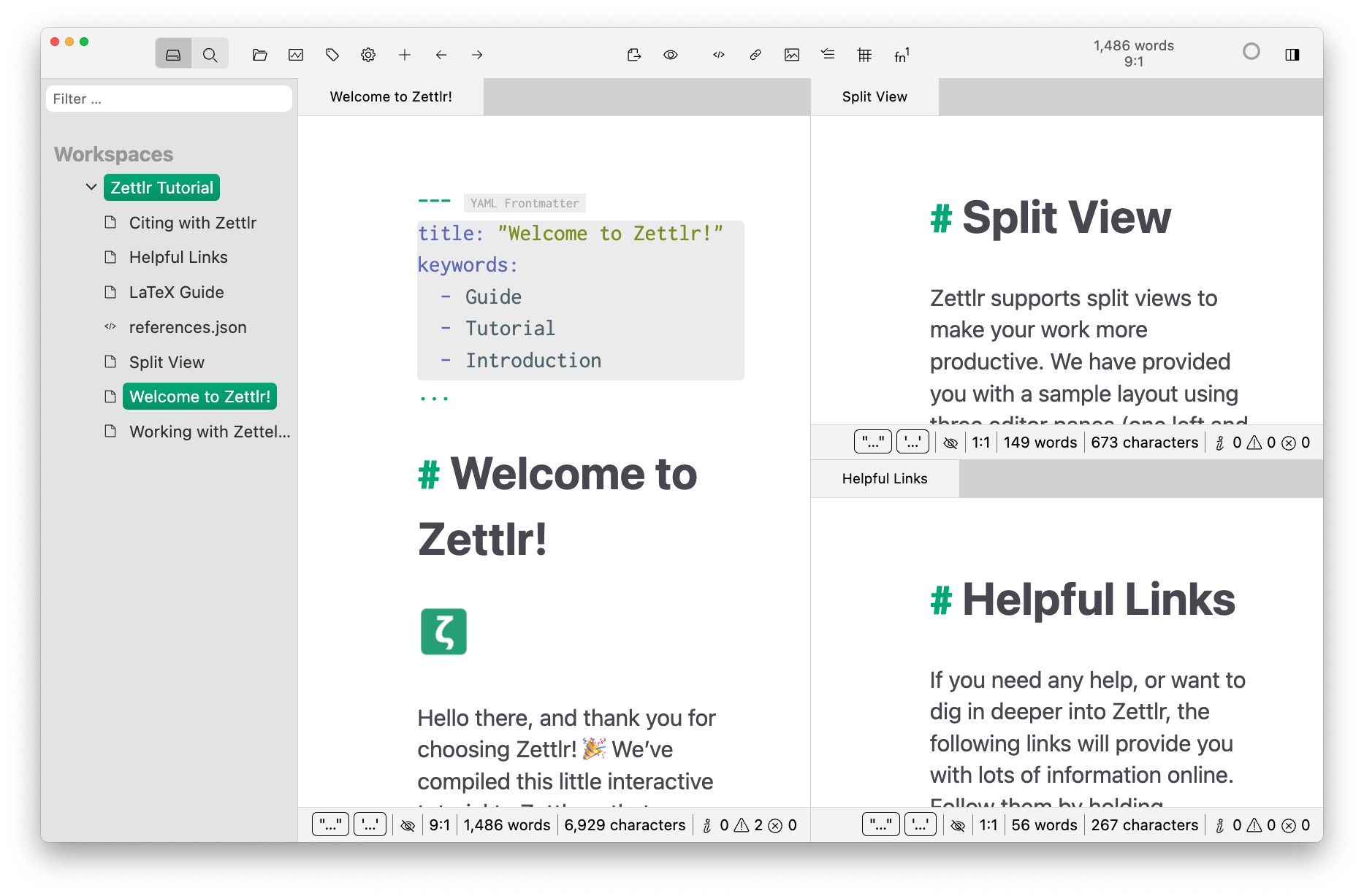
Task: Collapse the Zettlr Tutorial workspace
Action: (x=91, y=187)
